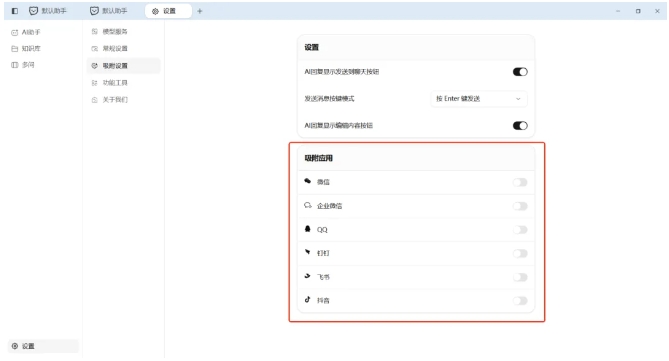
Task: Open the 默认助手 tab beside the sidebar icon
Action: (48, 11)
